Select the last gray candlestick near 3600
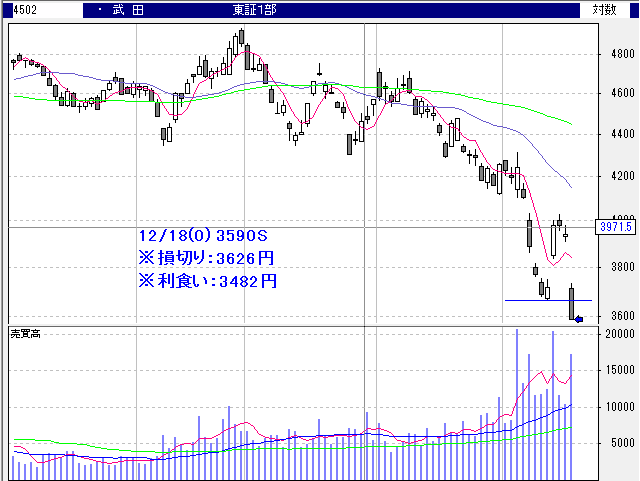640x481 pixels. (x=572, y=303)
